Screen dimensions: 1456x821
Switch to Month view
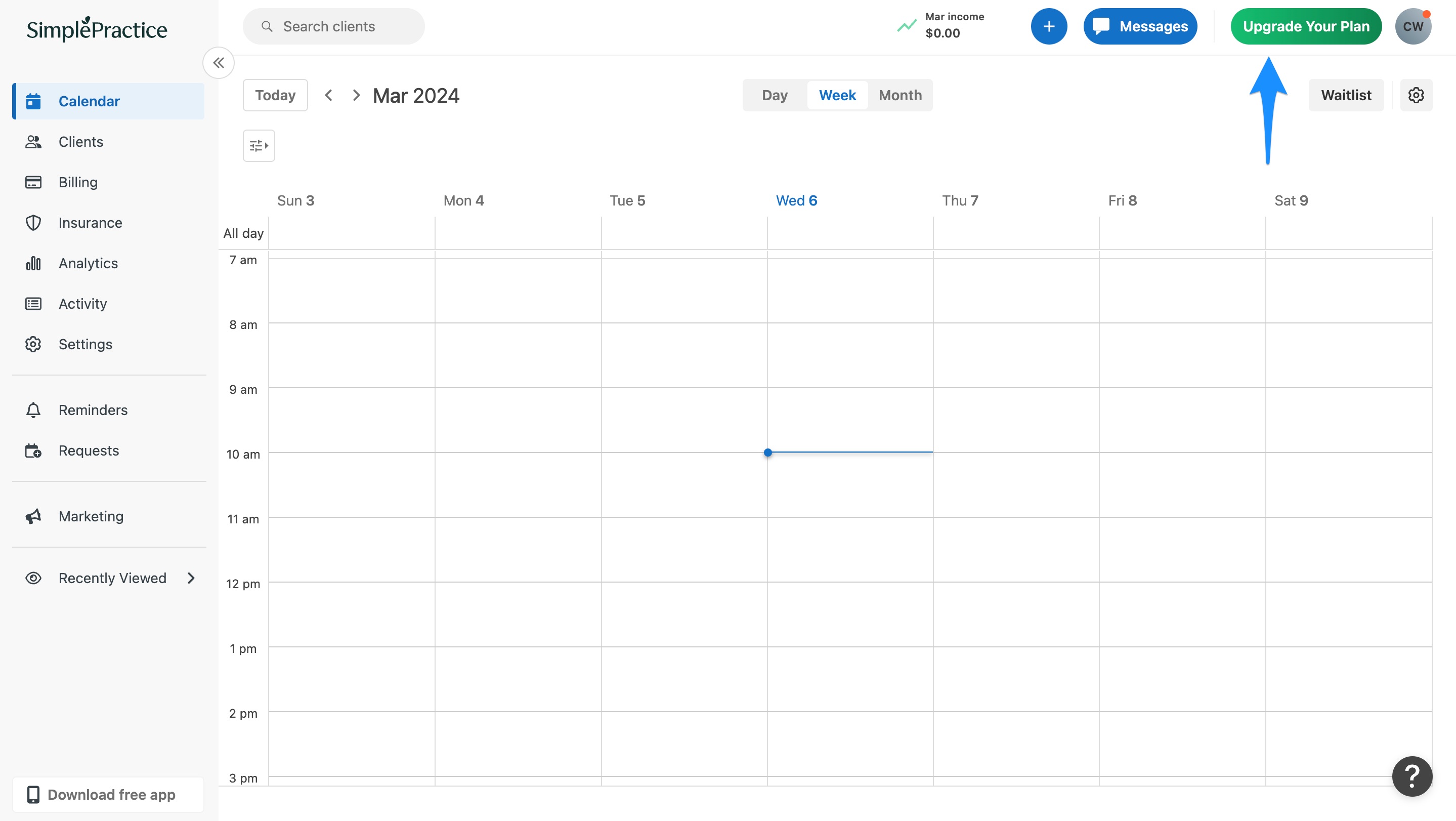click(900, 95)
